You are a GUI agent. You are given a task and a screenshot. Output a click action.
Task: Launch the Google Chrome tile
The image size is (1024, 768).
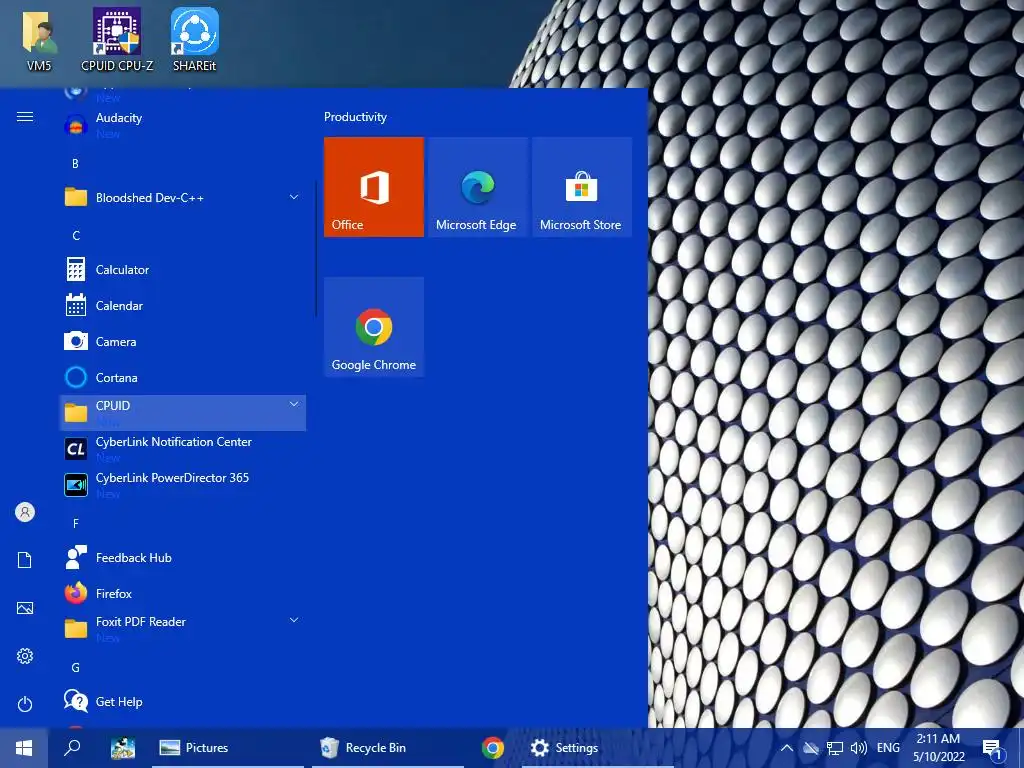point(374,327)
